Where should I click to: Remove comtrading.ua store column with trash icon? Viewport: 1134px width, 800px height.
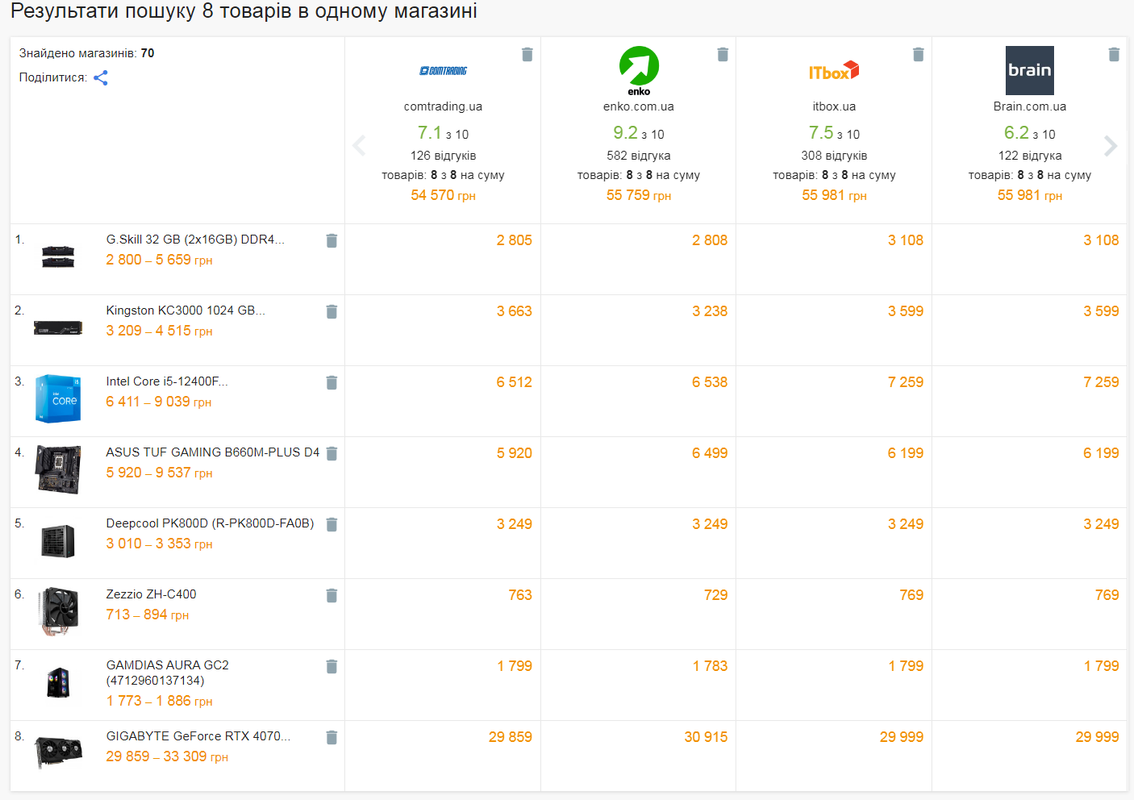527,54
